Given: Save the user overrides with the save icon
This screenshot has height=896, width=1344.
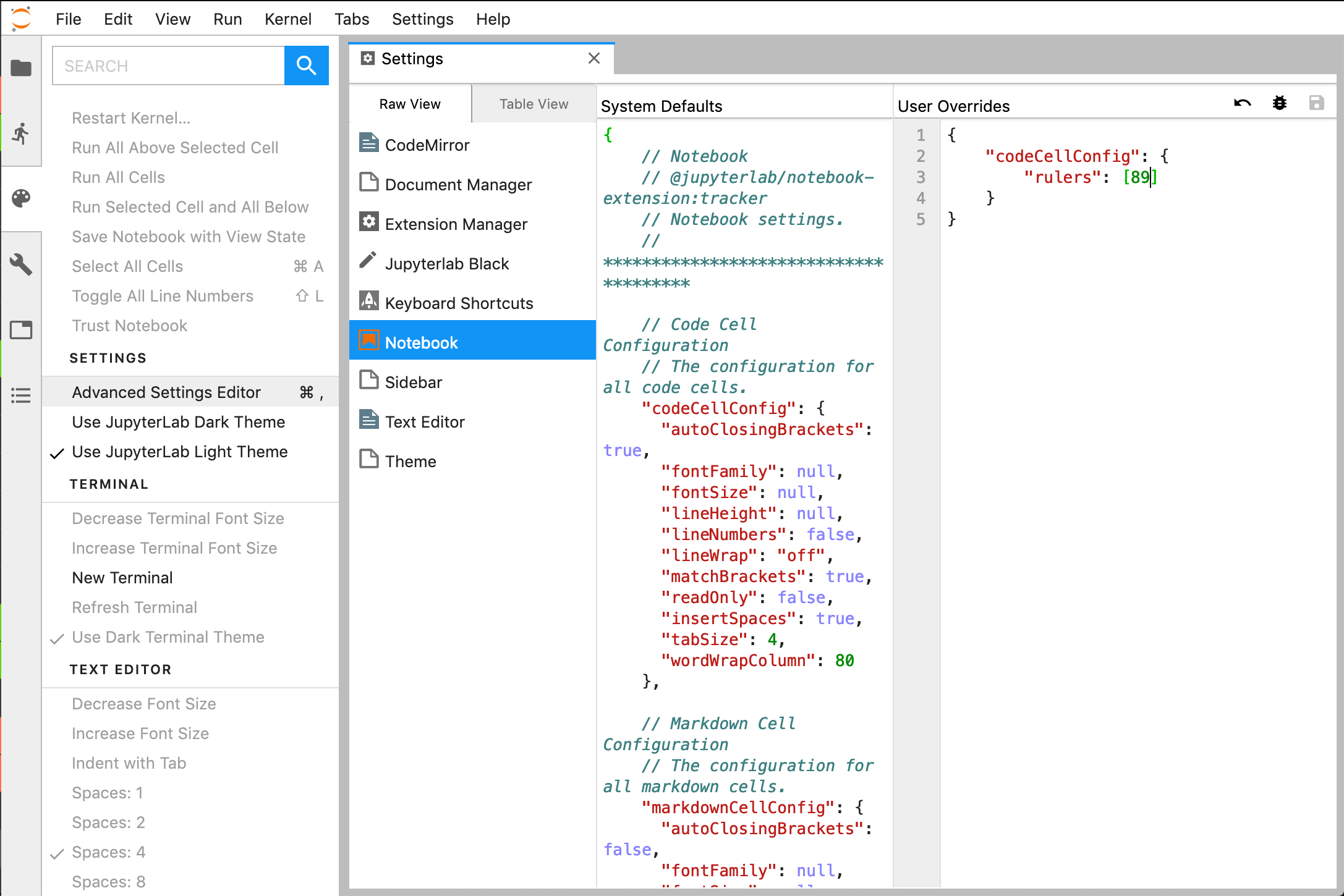Looking at the screenshot, I should coord(1317,103).
